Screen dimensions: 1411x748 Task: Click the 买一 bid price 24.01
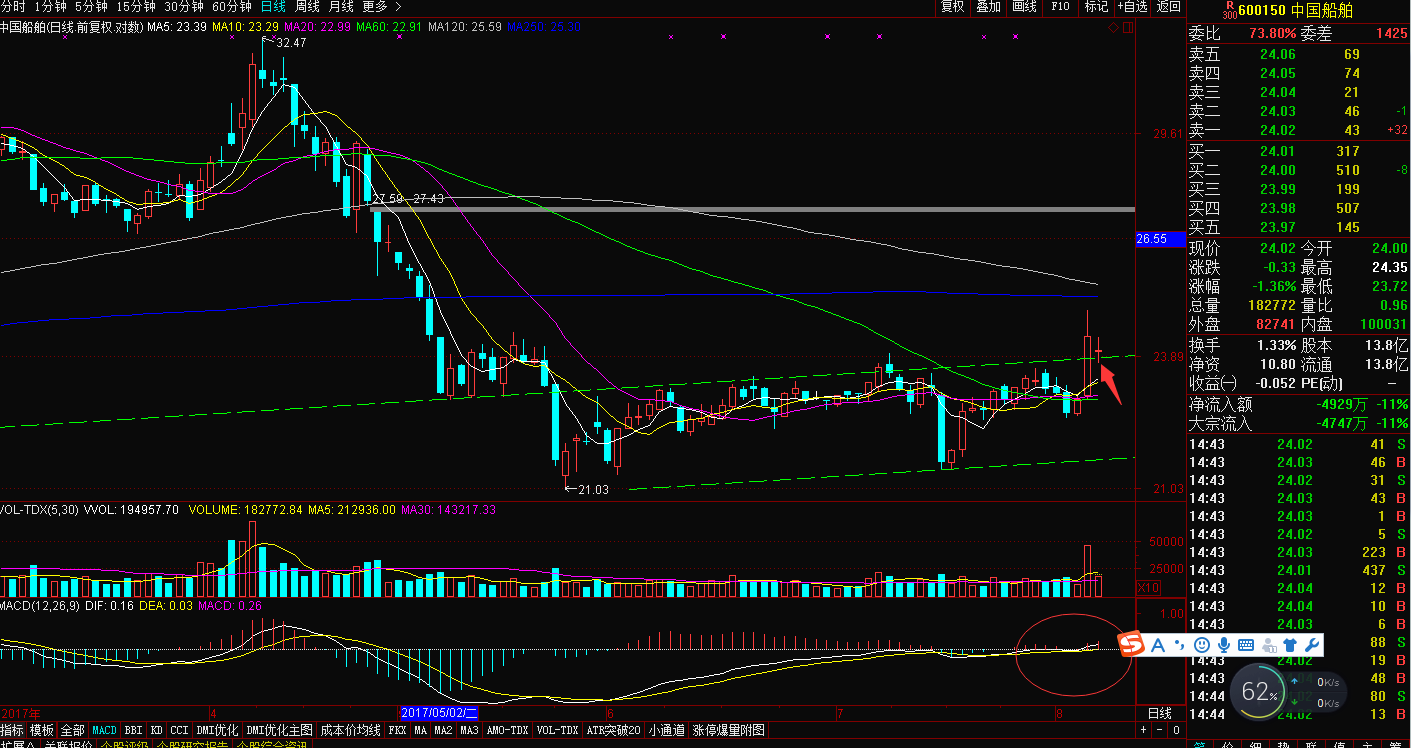pos(1277,151)
